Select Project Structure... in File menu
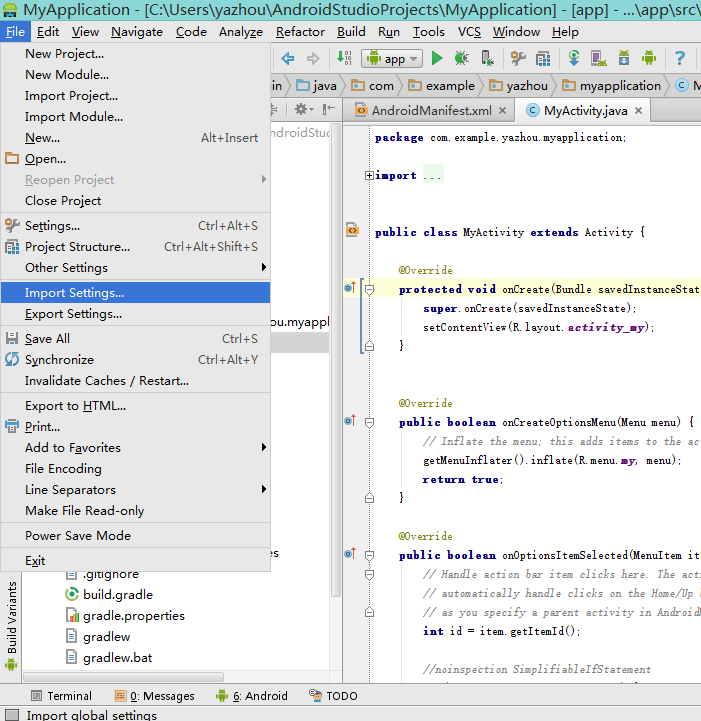The image size is (701, 721). [135, 246]
